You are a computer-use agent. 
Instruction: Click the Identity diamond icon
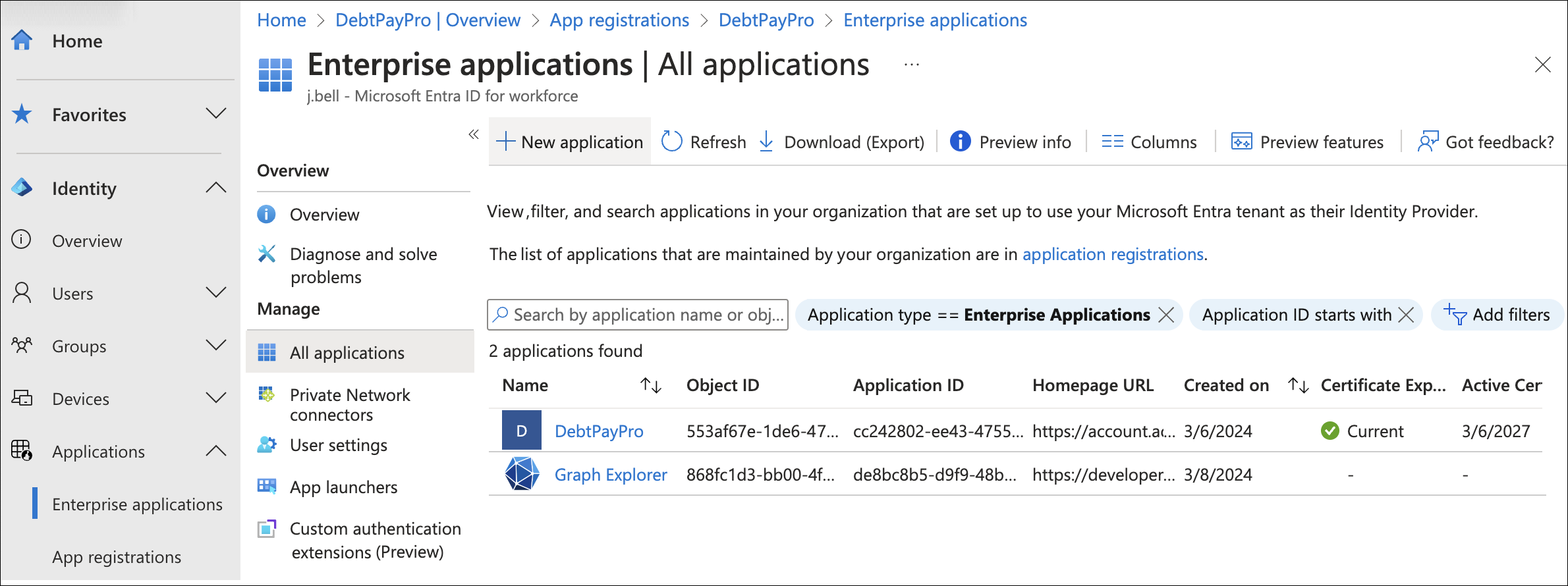click(22, 188)
